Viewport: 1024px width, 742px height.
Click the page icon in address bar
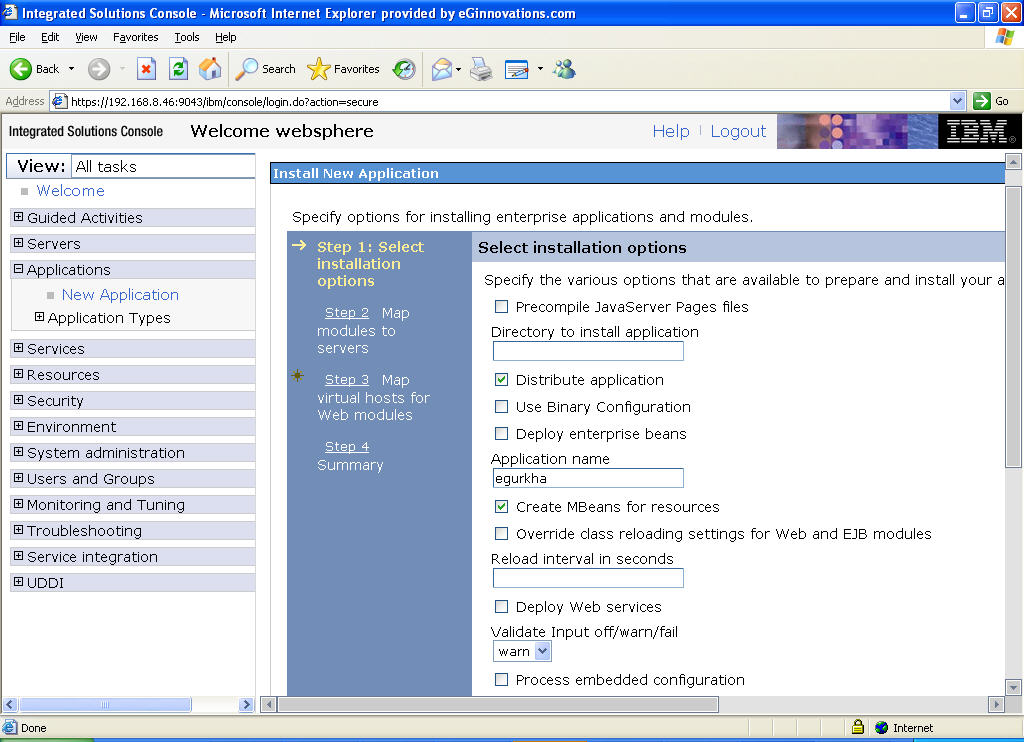(59, 101)
